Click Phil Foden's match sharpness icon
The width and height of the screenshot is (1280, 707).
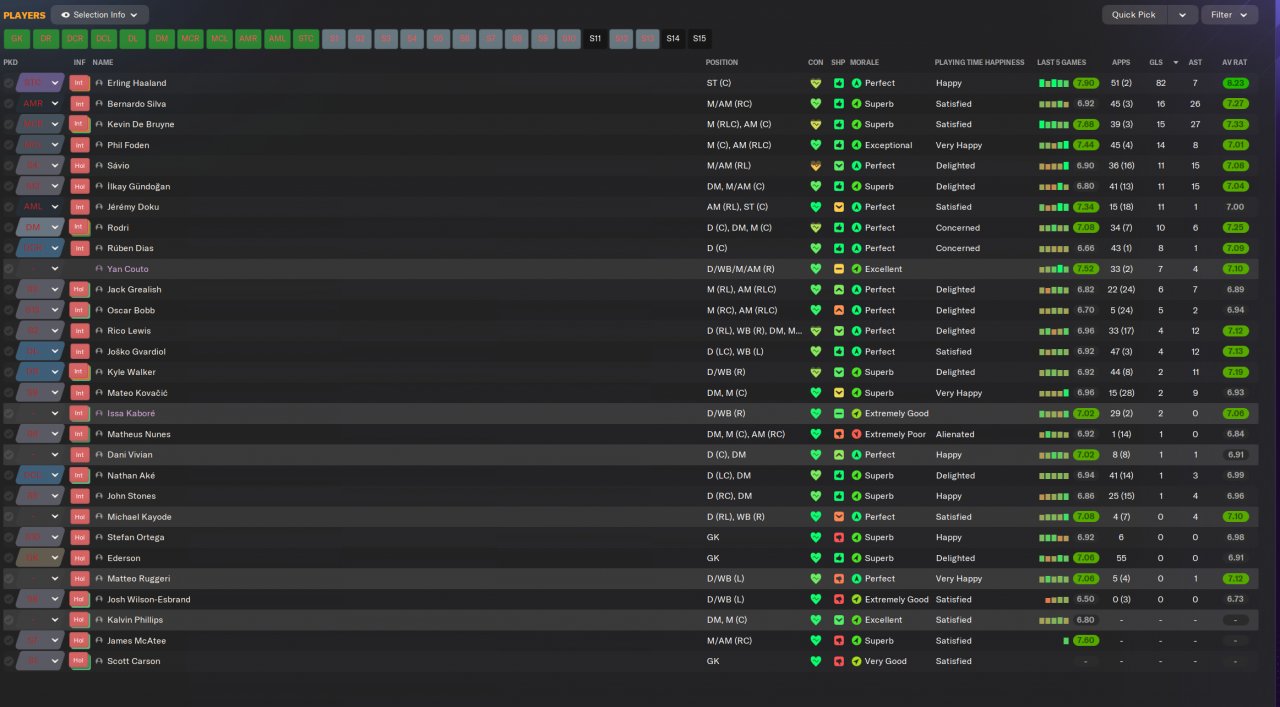click(x=839, y=145)
